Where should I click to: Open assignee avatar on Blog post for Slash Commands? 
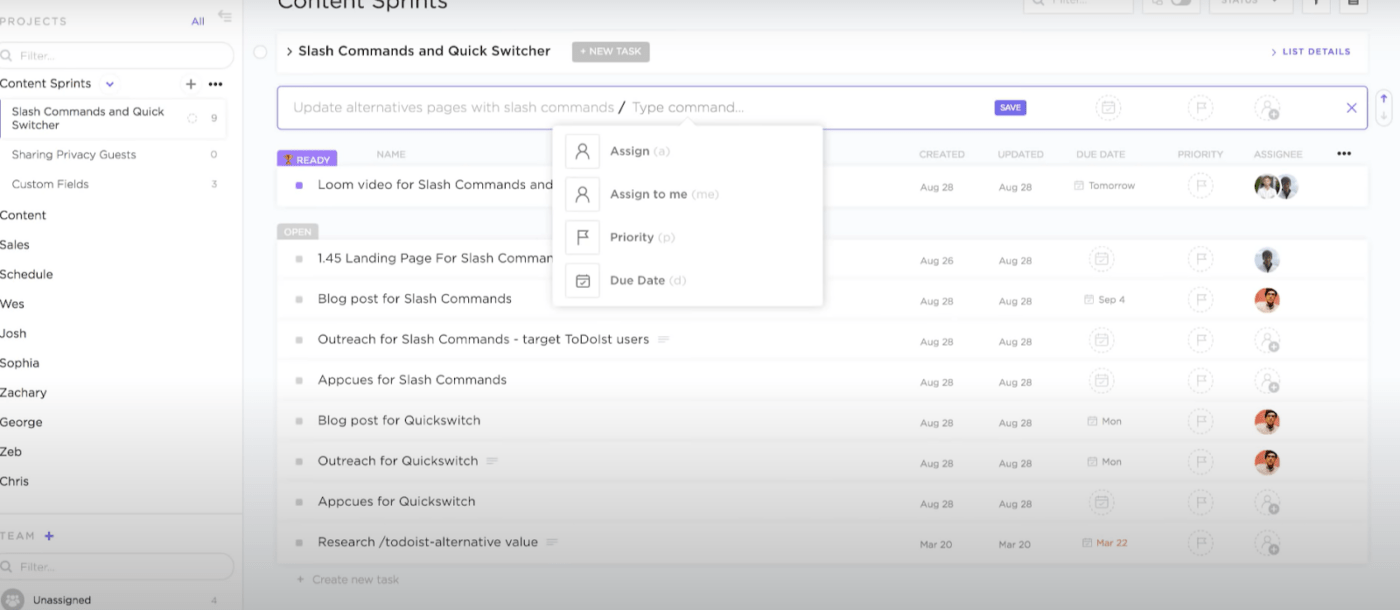tap(1267, 300)
